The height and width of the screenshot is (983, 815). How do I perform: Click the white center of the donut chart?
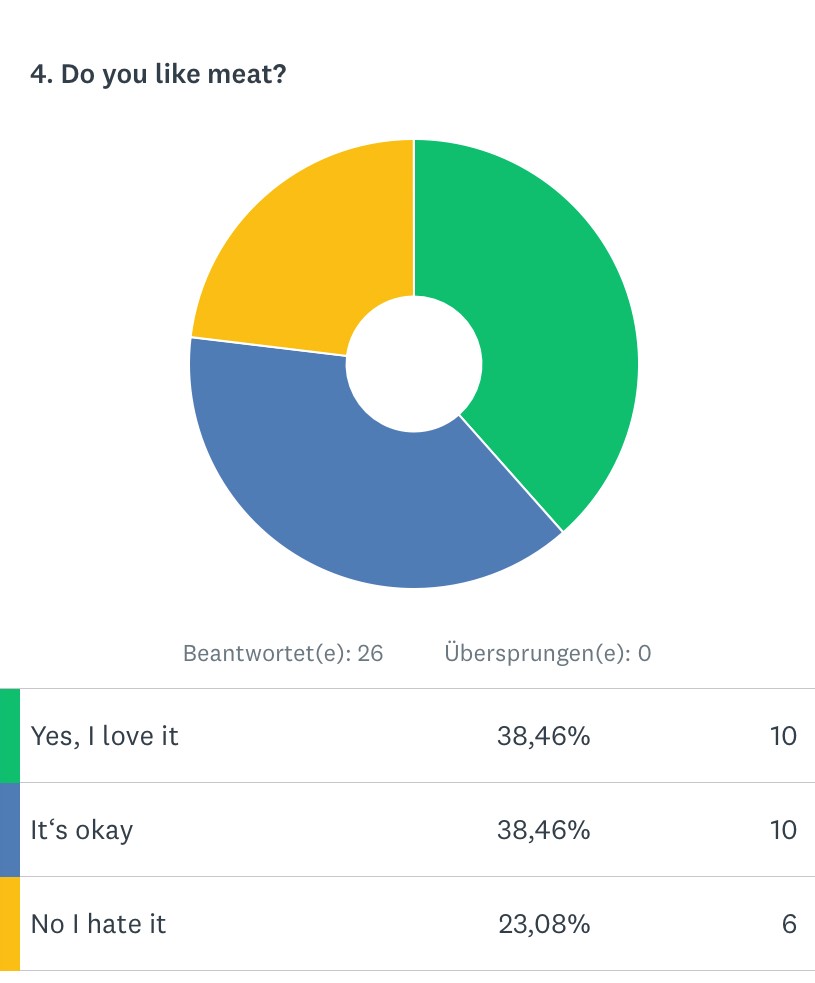tap(414, 364)
